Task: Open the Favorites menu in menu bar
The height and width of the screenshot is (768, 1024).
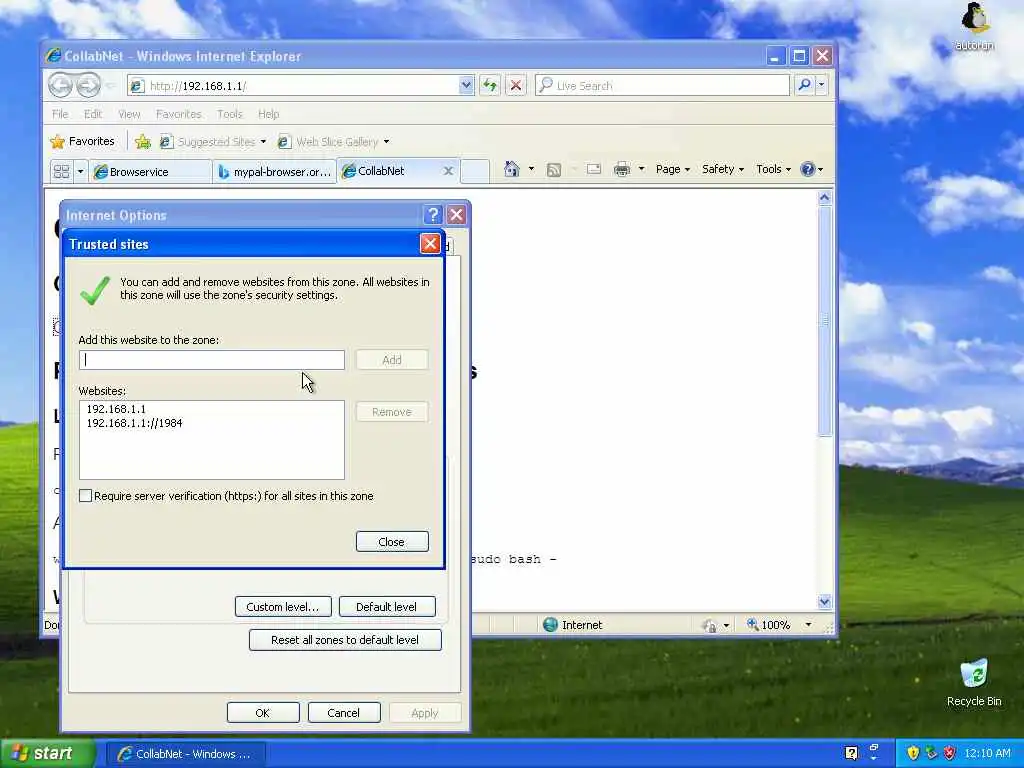Action: click(178, 114)
